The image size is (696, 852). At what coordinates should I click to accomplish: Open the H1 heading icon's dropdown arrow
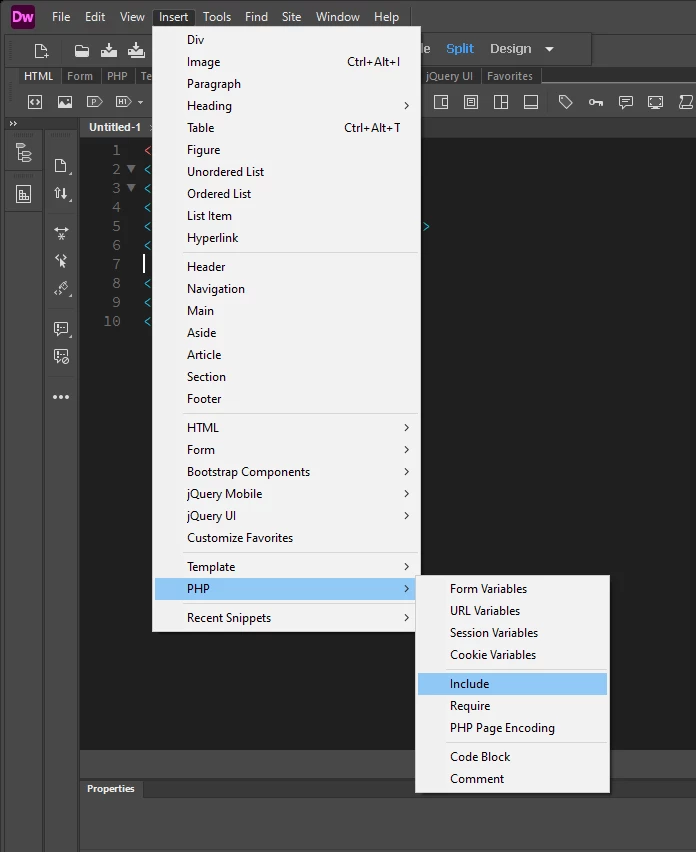140,102
